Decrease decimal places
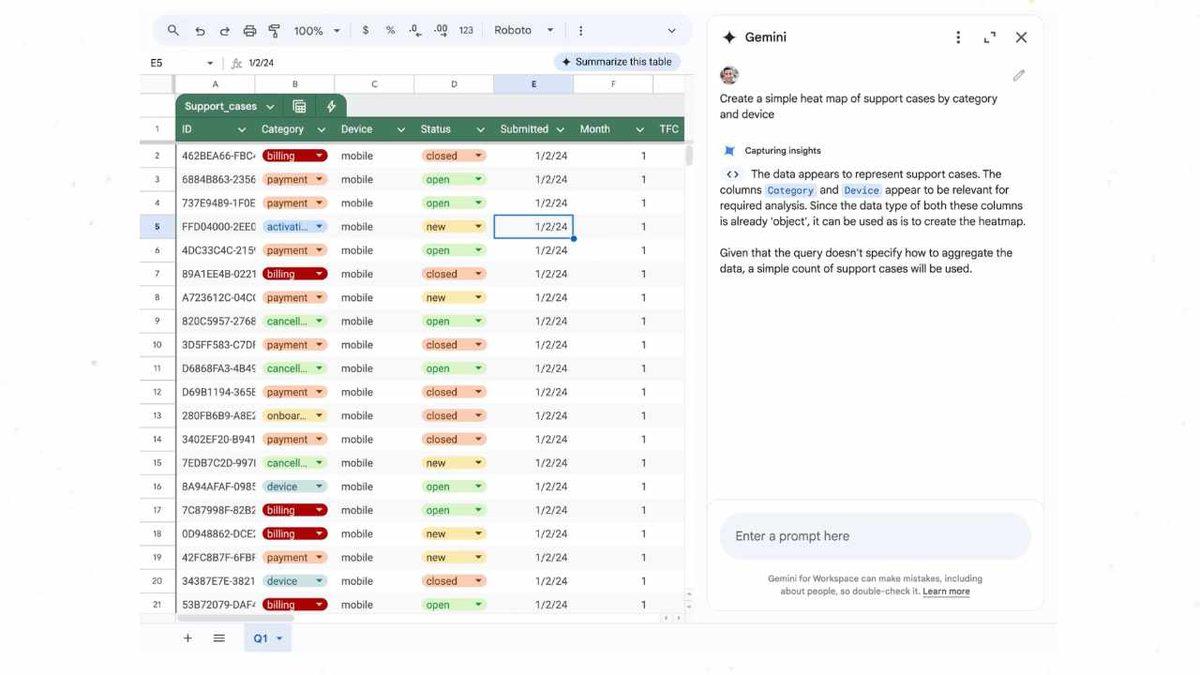 [x=415, y=30]
